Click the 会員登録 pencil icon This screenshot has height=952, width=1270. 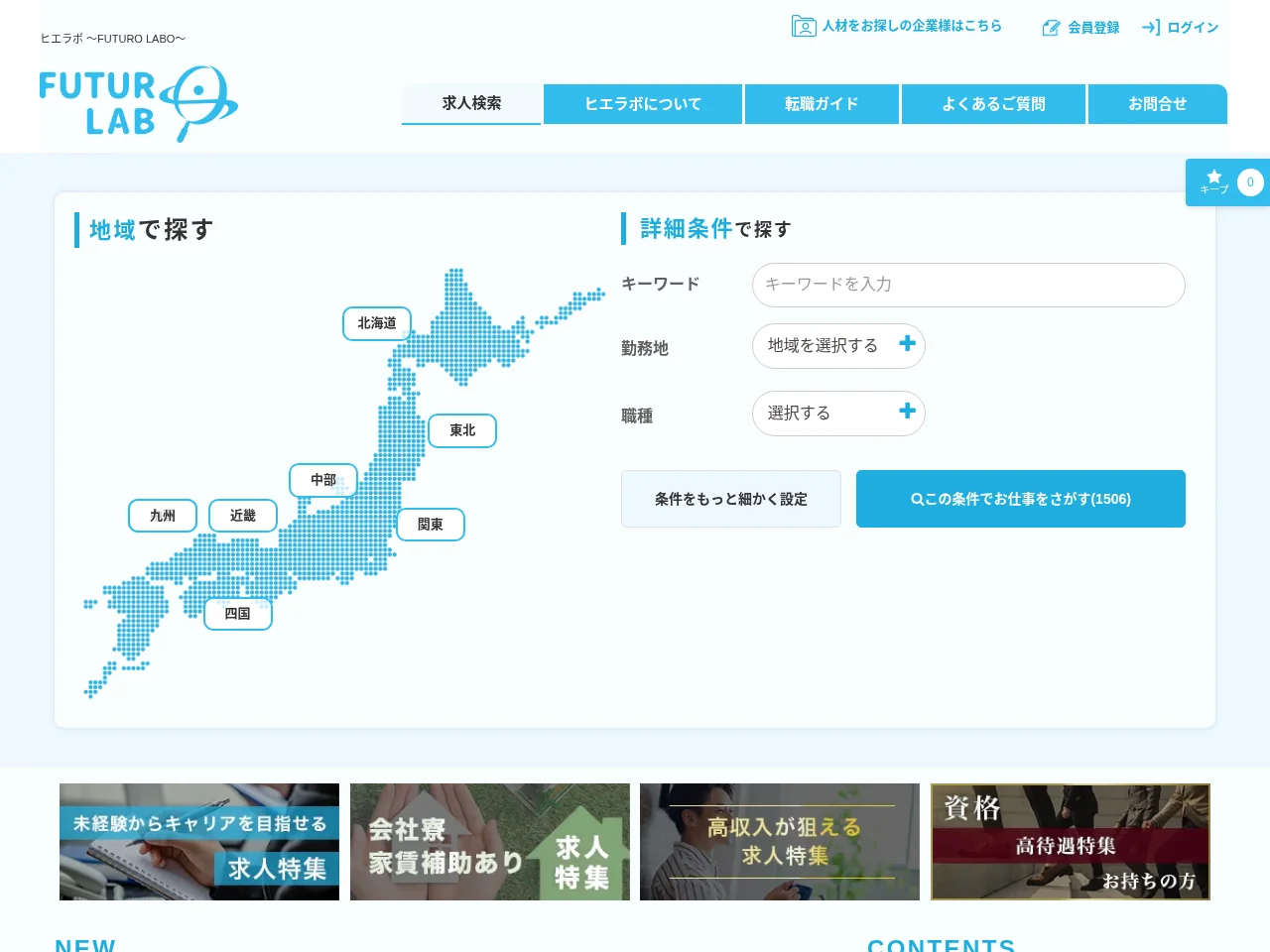tap(1051, 28)
